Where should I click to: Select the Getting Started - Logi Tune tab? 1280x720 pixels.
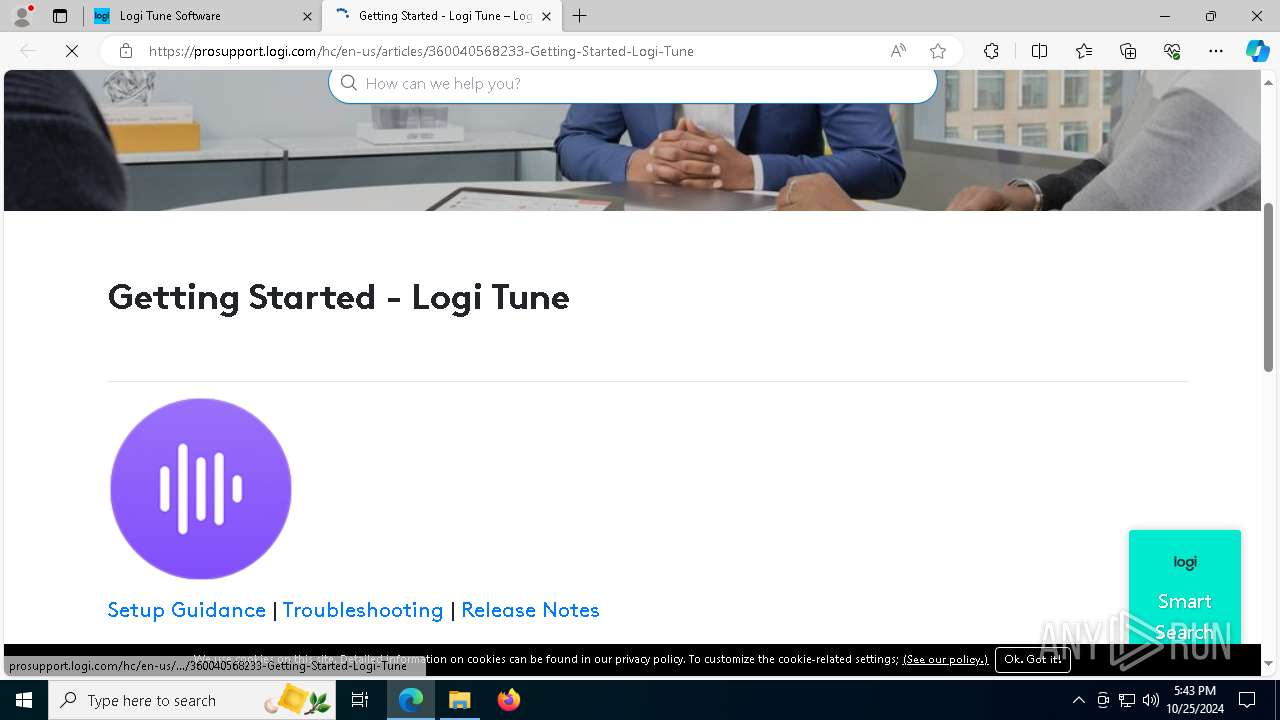click(442, 16)
